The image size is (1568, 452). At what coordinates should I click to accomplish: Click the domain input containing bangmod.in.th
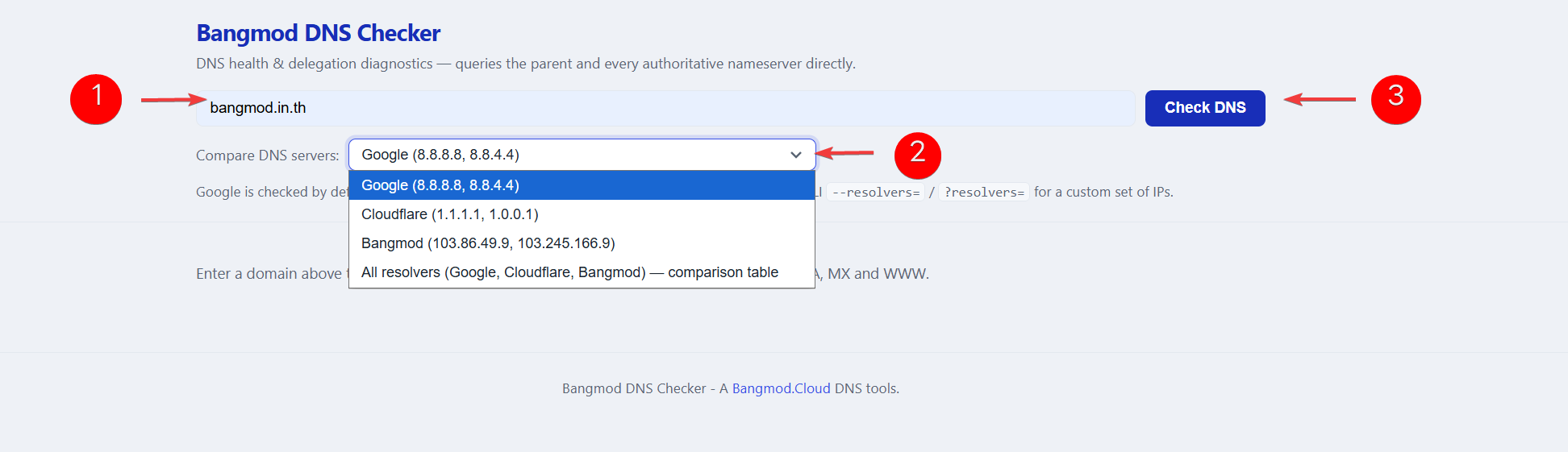pyautogui.click(x=665, y=108)
